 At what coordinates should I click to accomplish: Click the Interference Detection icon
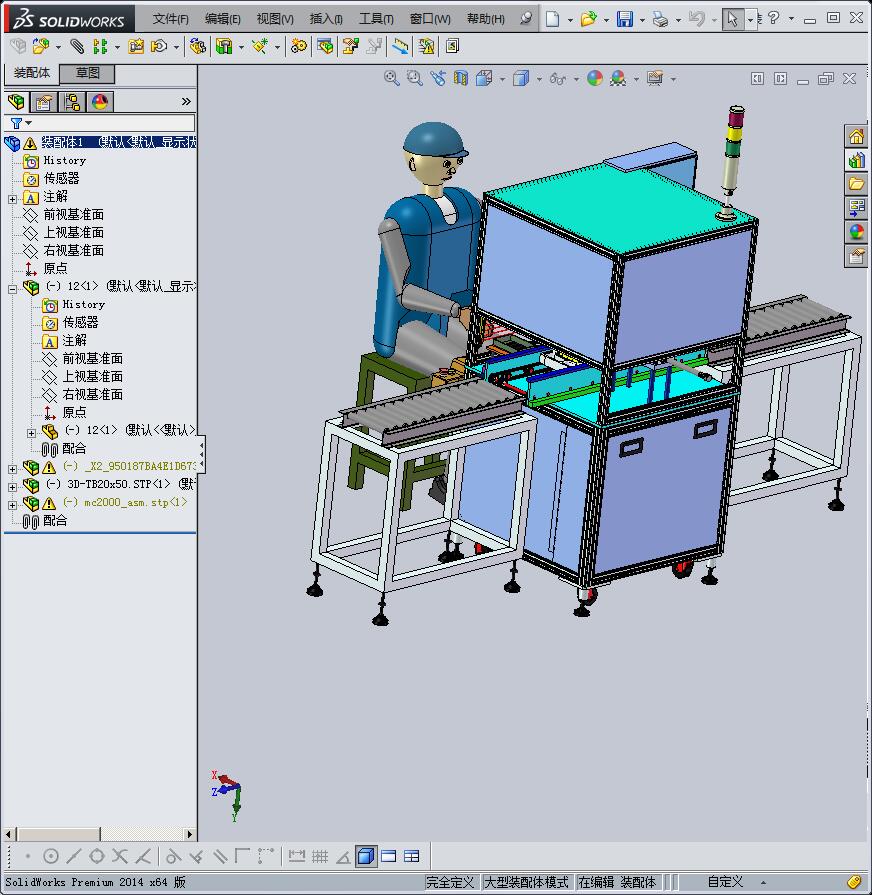(x=426, y=46)
